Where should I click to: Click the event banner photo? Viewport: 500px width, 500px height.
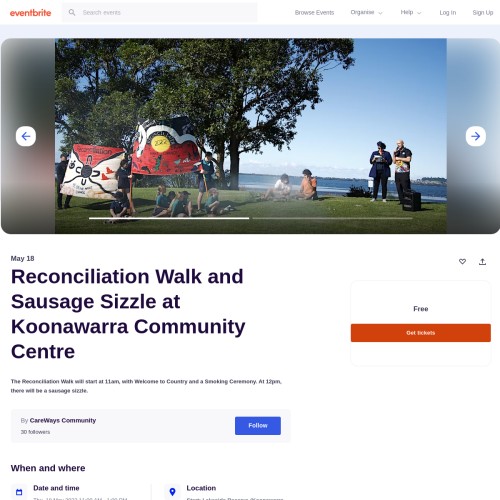click(x=251, y=136)
